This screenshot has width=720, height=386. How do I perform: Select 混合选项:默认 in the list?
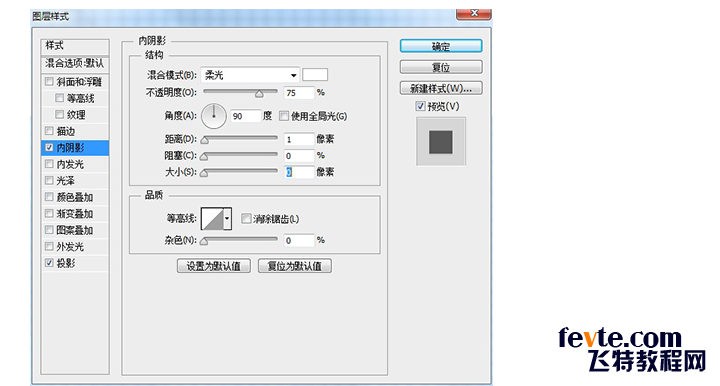pyautogui.click(x=75, y=63)
